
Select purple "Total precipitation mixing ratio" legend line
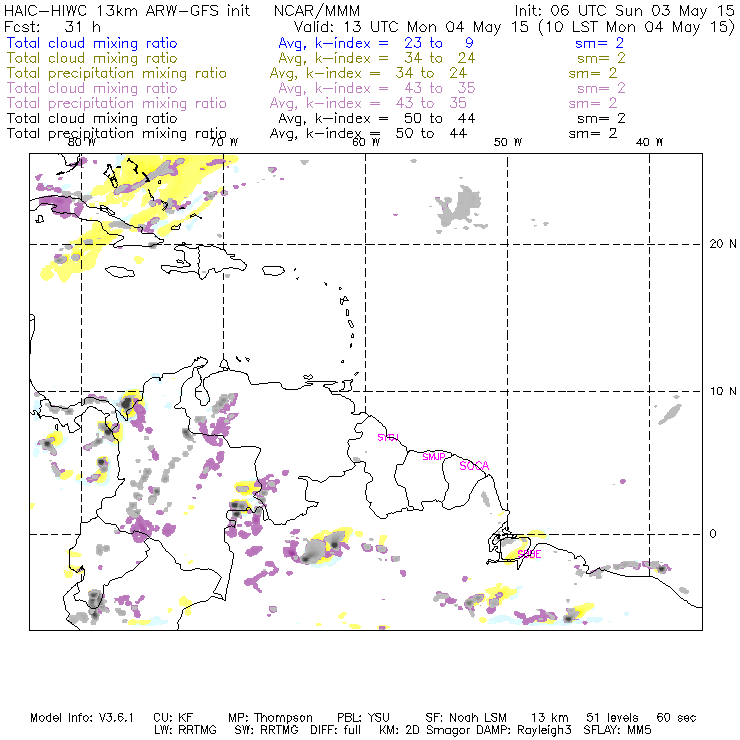tap(117, 103)
